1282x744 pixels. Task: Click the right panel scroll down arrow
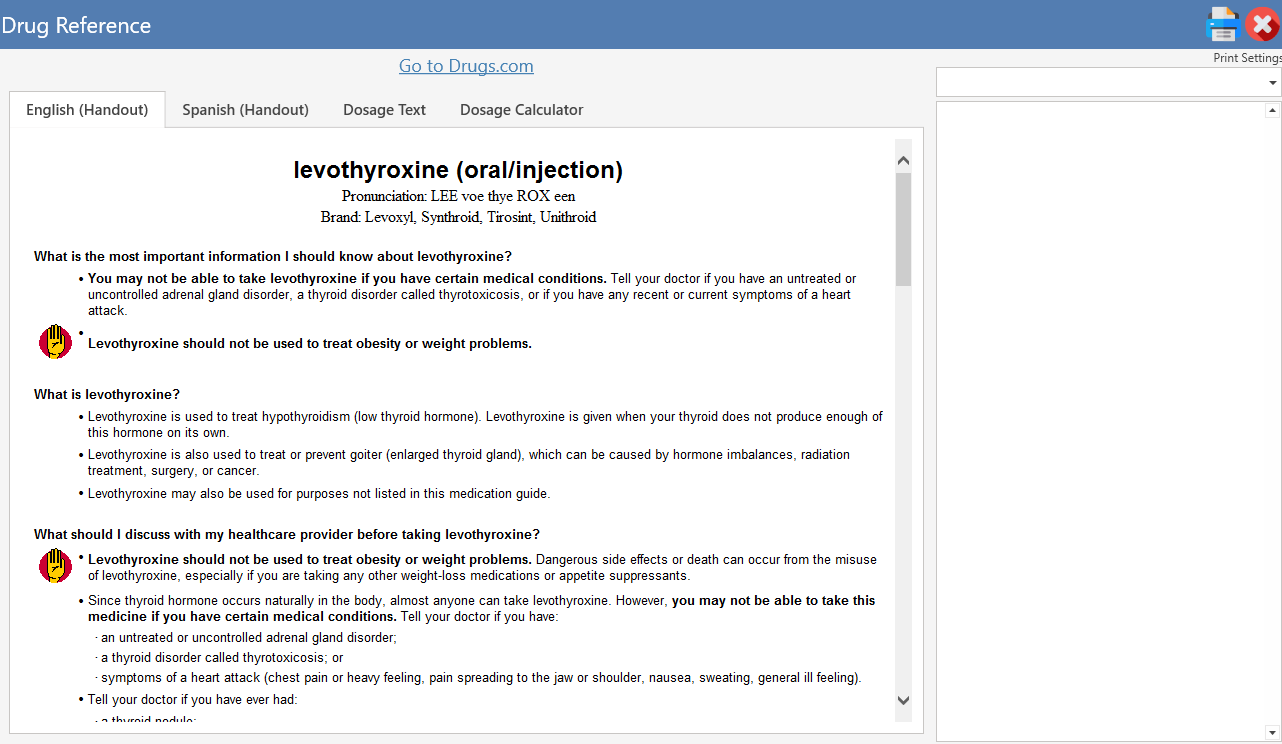pyautogui.click(x=1272, y=732)
